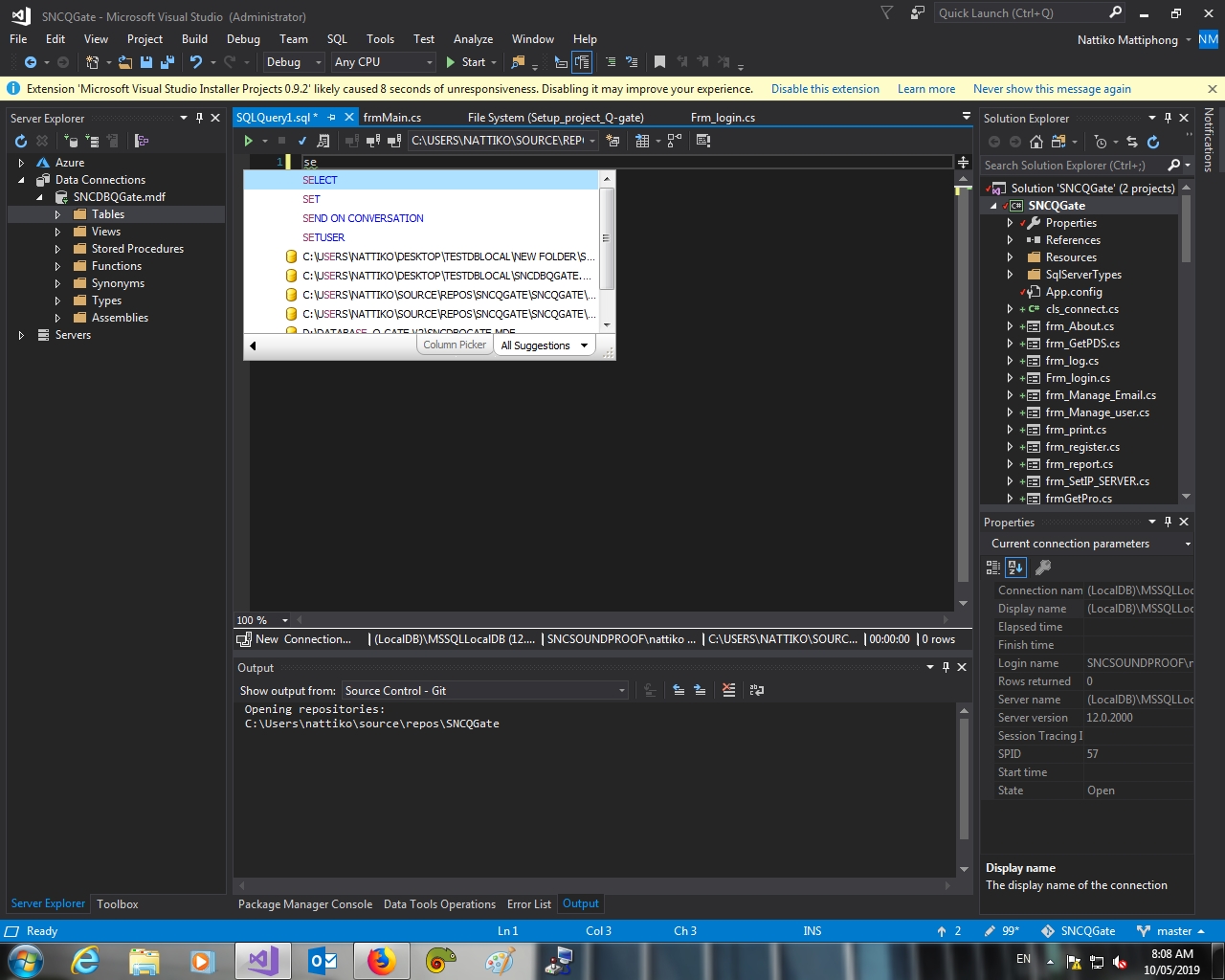1225x980 pixels.
Task: Open Show output from dropdown
Action: pyautogui.click(x=485, y=690)
